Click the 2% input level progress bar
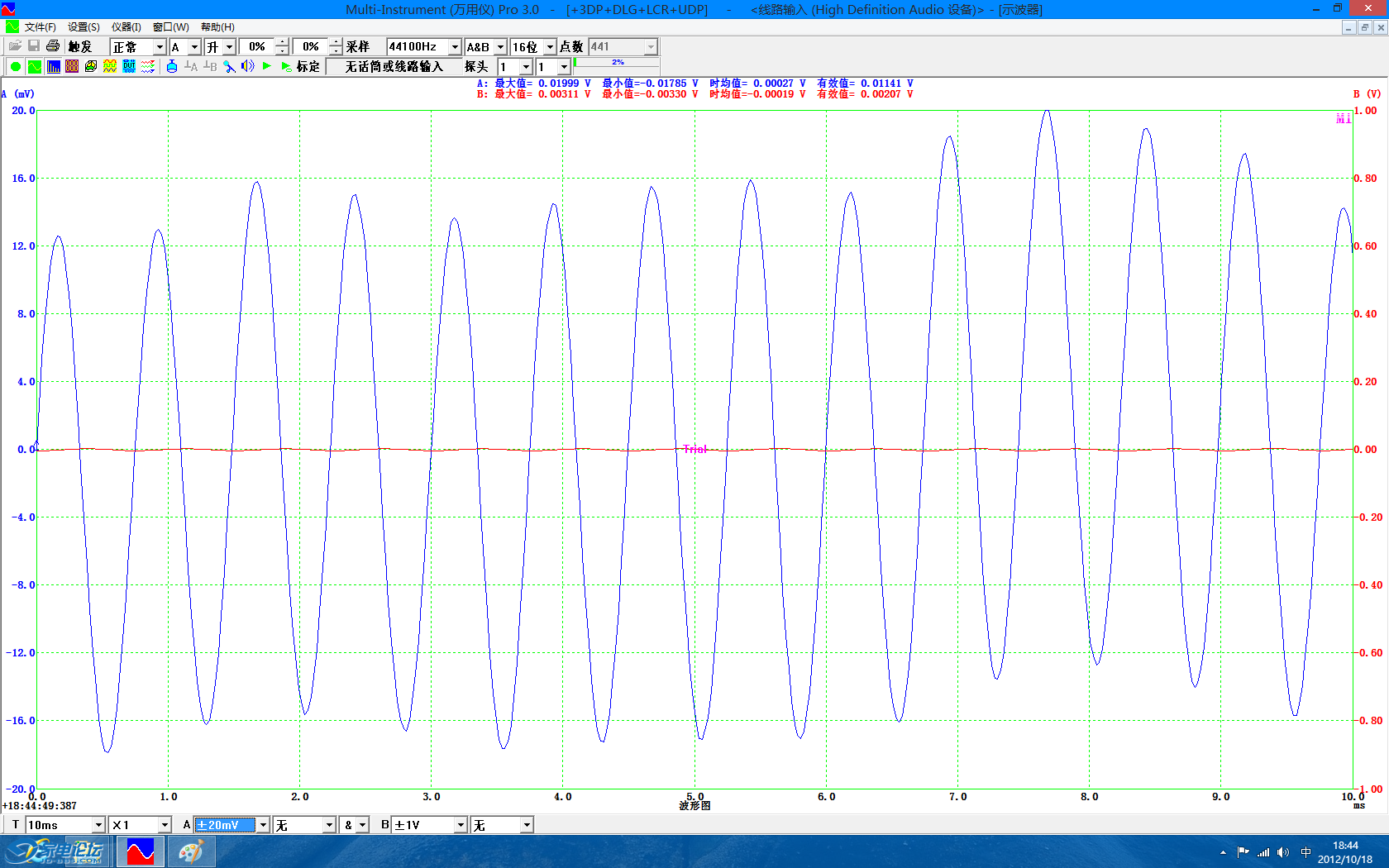This screenshot has width=1389, height=868. tap(617, 62)
